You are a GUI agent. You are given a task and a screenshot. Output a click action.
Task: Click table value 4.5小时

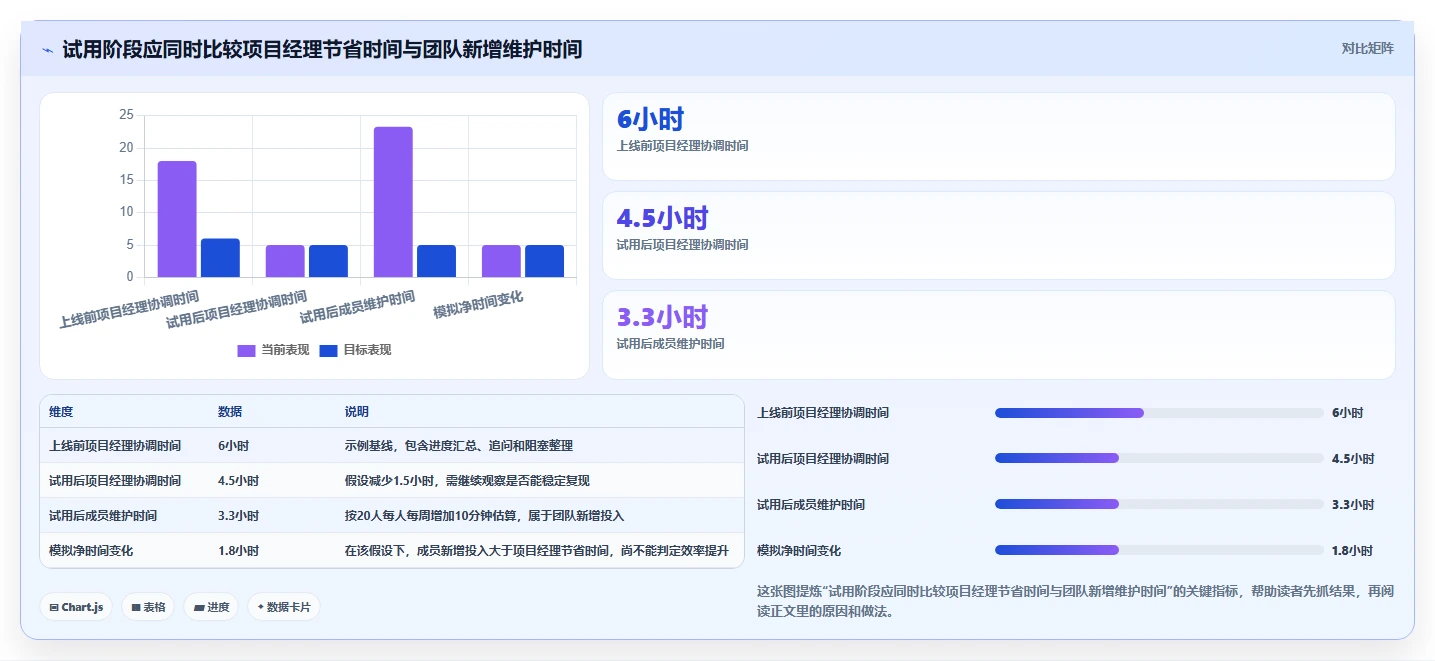pos(238,481)
